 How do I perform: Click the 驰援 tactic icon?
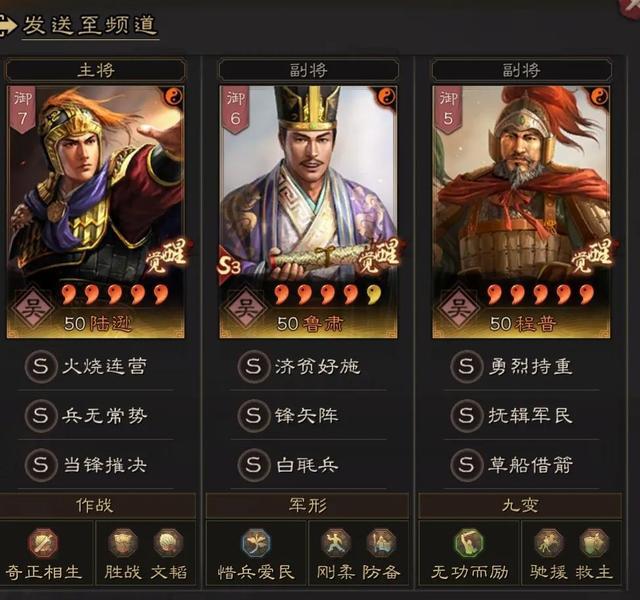point(549,543)
